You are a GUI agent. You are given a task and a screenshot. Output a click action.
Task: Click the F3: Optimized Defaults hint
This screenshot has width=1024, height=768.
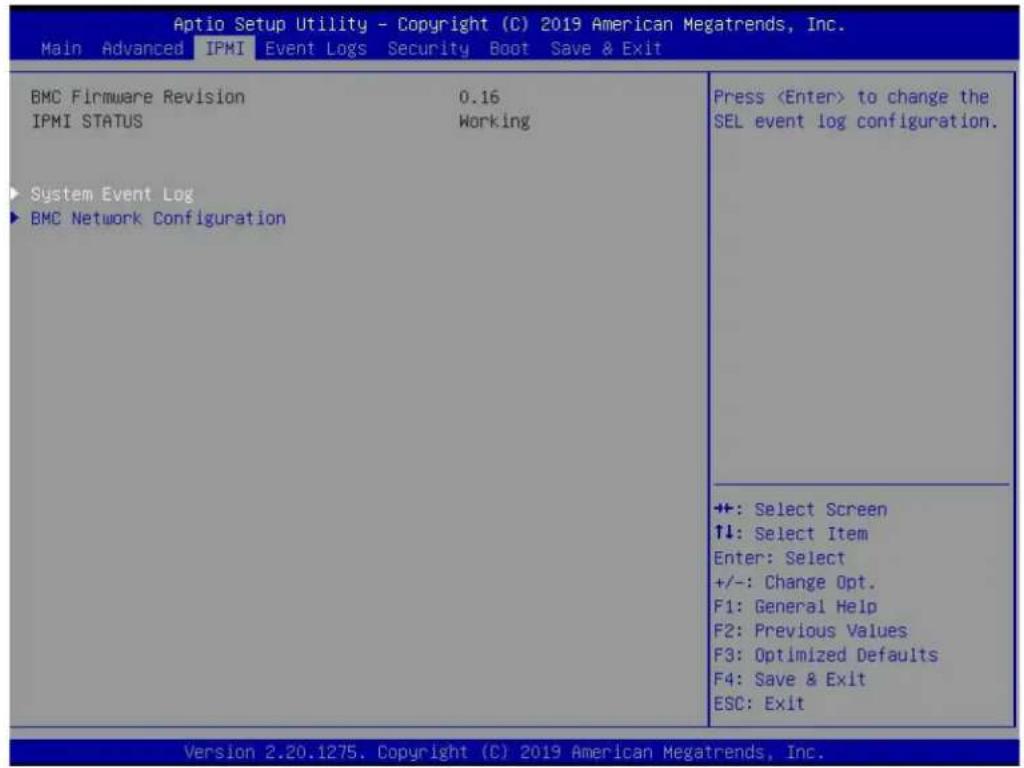coord(825,655)
